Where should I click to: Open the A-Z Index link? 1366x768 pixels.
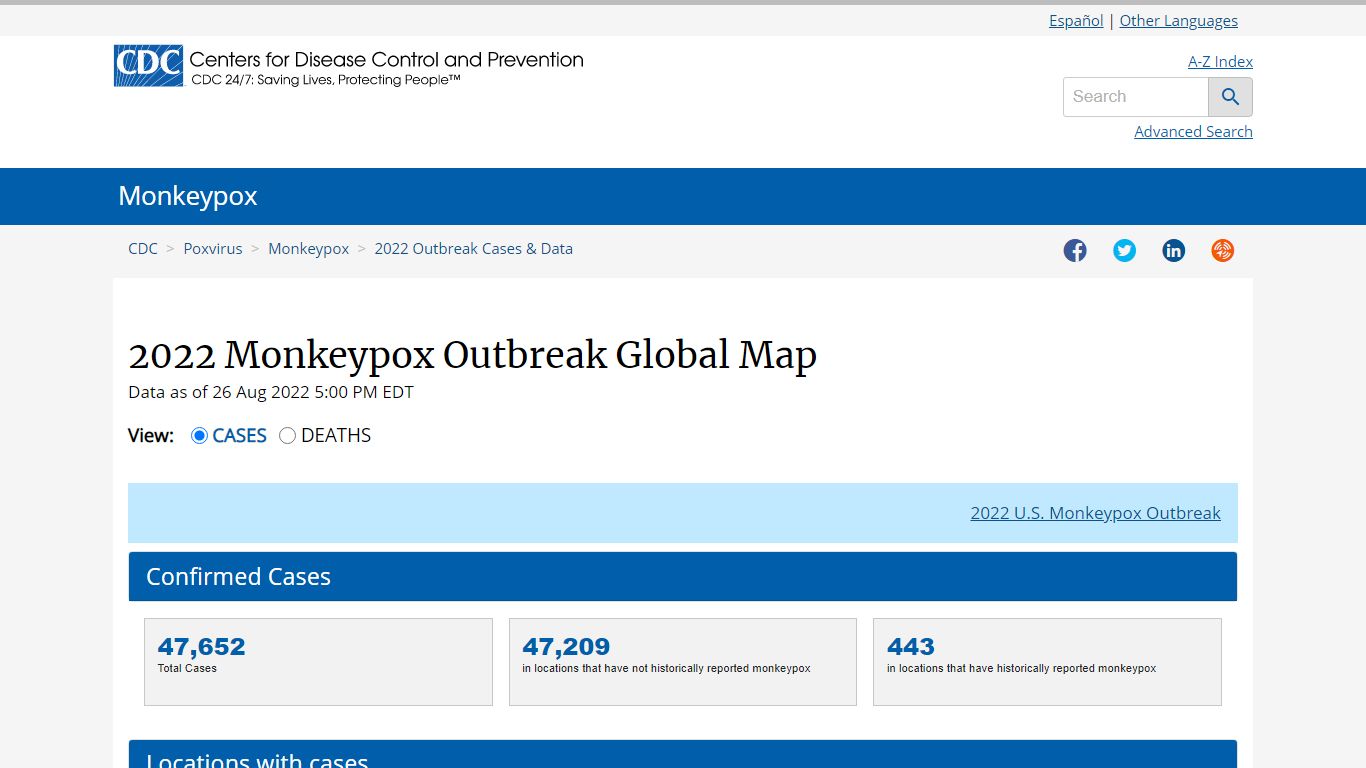tap(1220, 62)
